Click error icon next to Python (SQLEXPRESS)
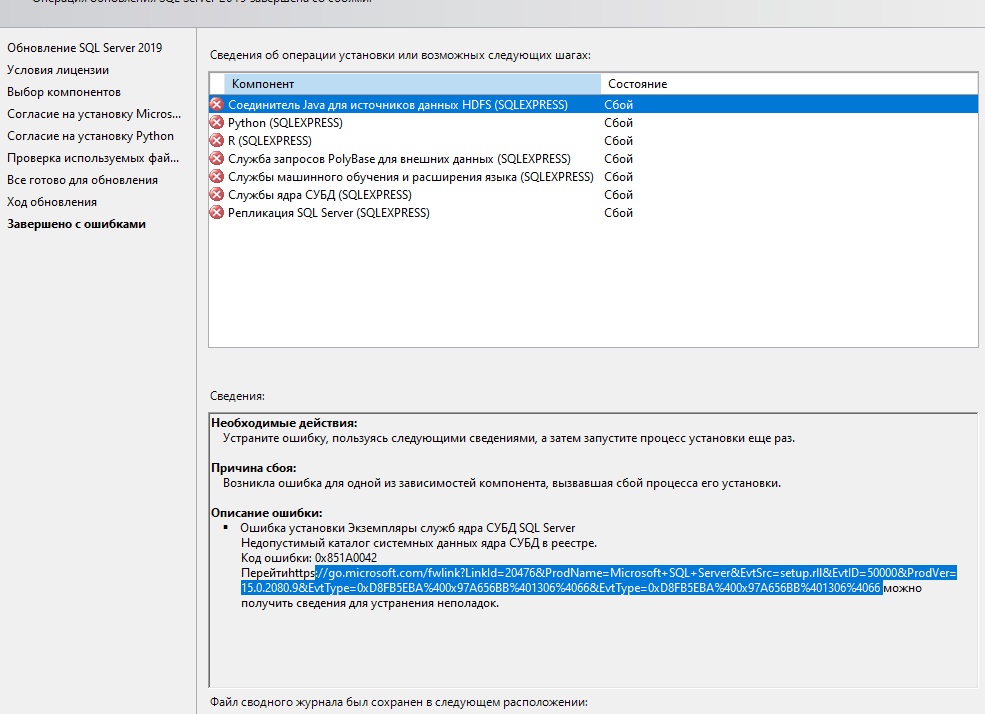 coord(217,122)
